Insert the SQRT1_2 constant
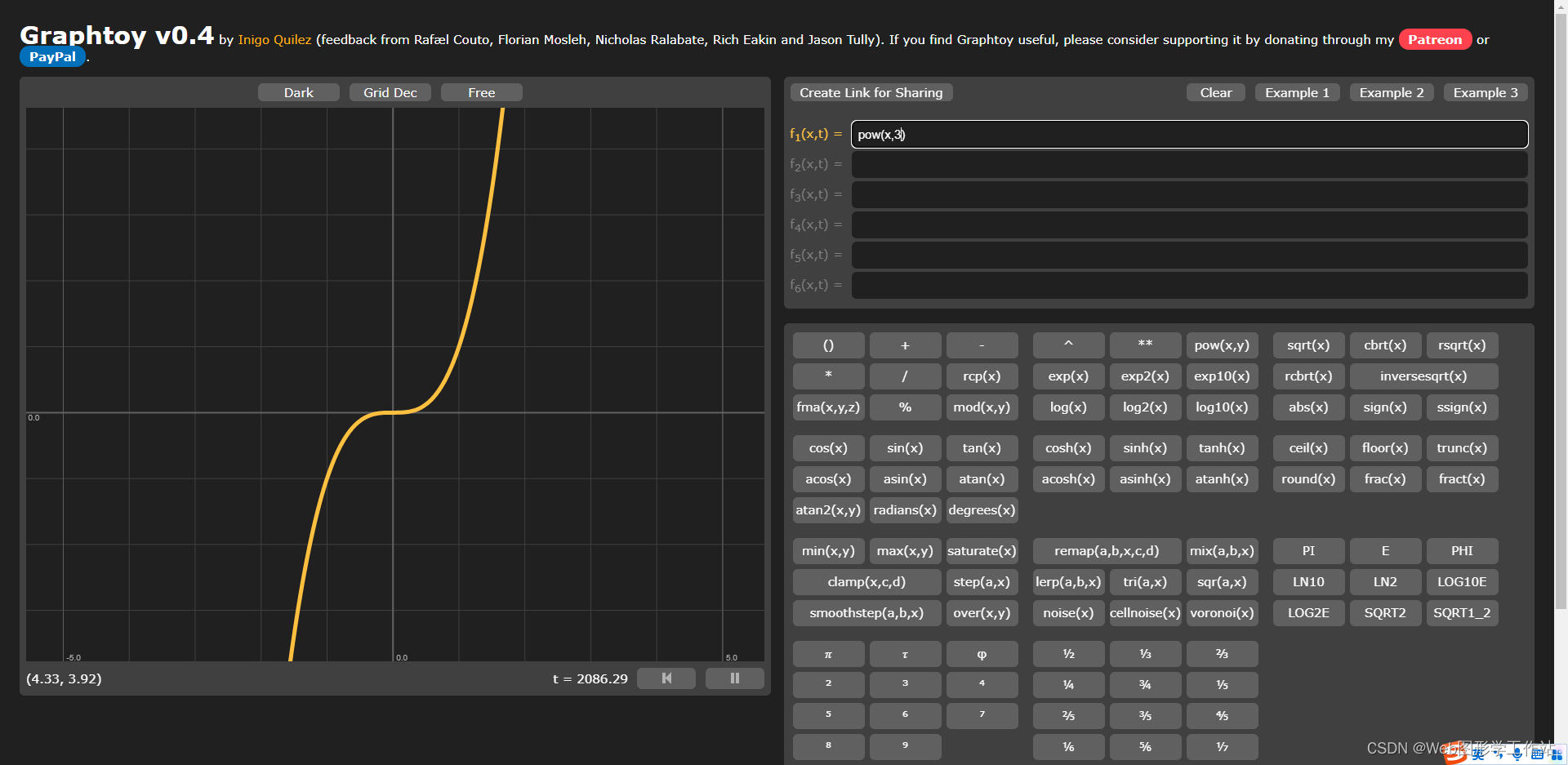This screenshot has height=765, width=1568. (x=1462, y=613)
